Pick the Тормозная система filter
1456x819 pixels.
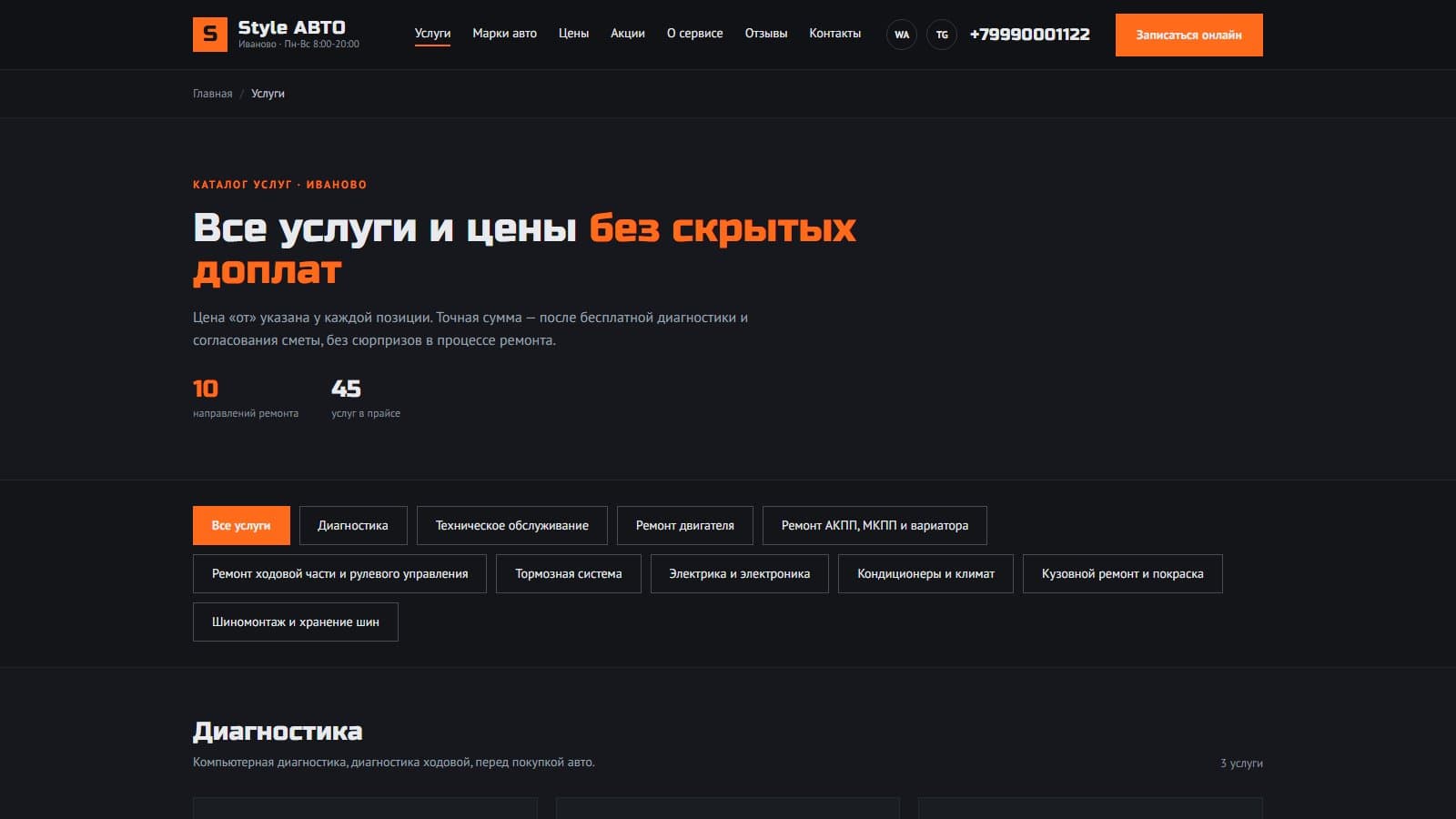tap(569, 573)
